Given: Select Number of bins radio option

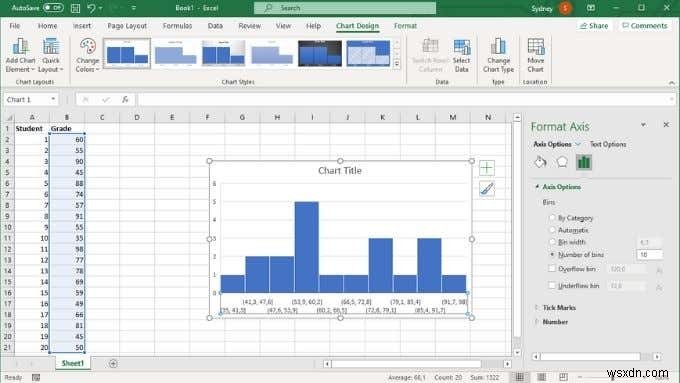Looking at the screenshot, I should (x=552, y=255).
